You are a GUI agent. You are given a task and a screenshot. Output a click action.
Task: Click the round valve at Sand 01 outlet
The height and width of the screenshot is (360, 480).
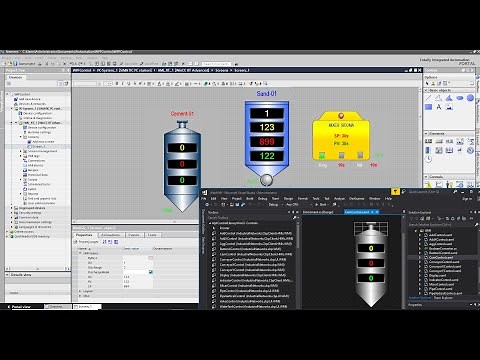tap(266, 180)
